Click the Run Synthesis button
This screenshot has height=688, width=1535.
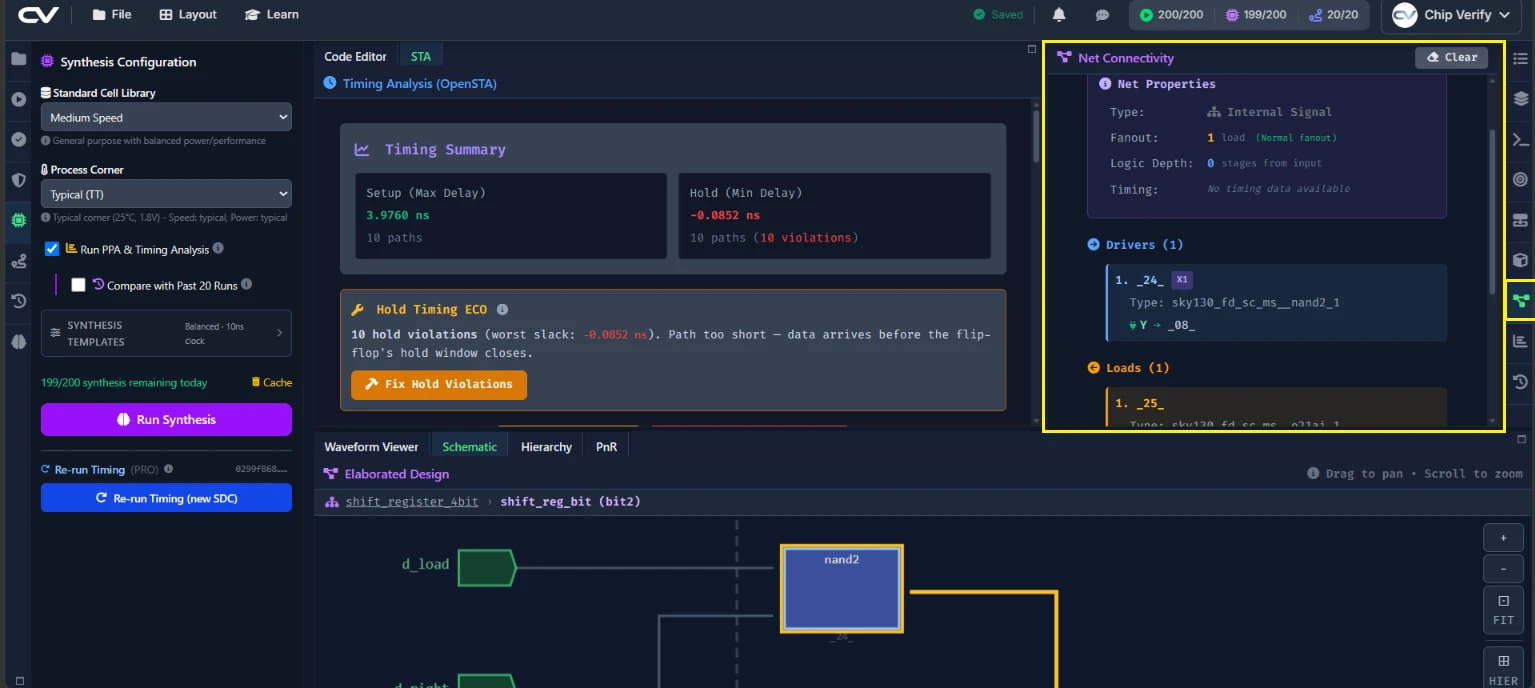click(x=166, y=420)
